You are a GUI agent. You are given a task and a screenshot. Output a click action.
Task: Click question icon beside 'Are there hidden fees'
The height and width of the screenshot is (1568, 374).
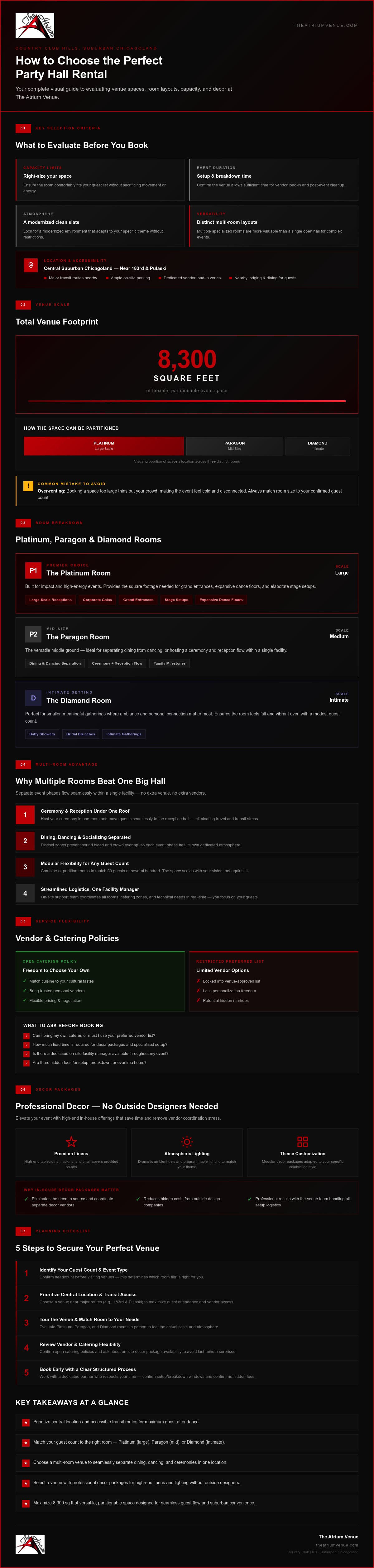(x=26, y=1063)
